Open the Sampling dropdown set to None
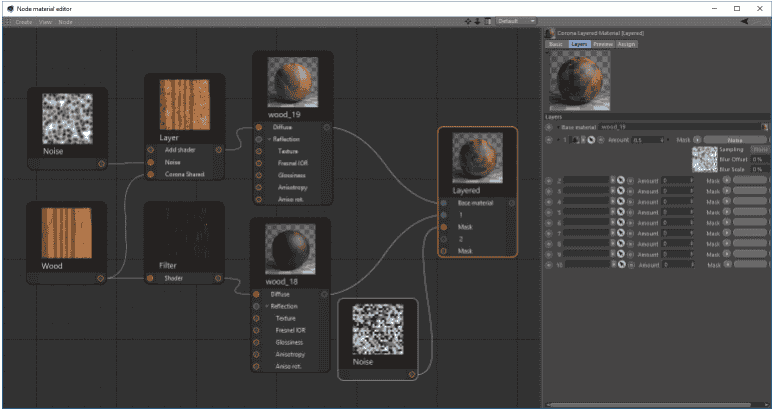 pyautogui.click(x=760, y=150)
